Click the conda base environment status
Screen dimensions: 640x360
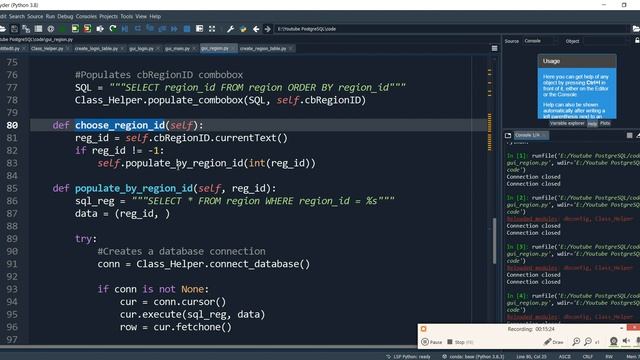(x=473, y=357)
